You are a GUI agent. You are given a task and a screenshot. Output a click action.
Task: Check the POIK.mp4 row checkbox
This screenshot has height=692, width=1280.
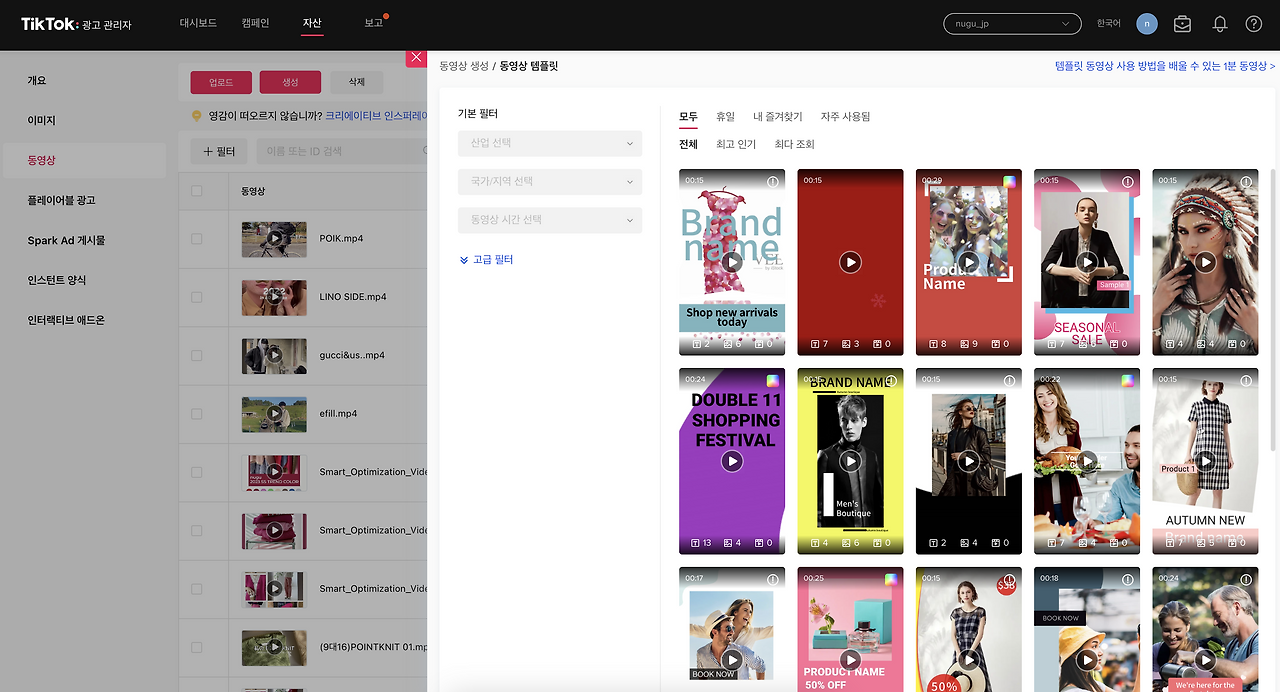pos(196,239)
